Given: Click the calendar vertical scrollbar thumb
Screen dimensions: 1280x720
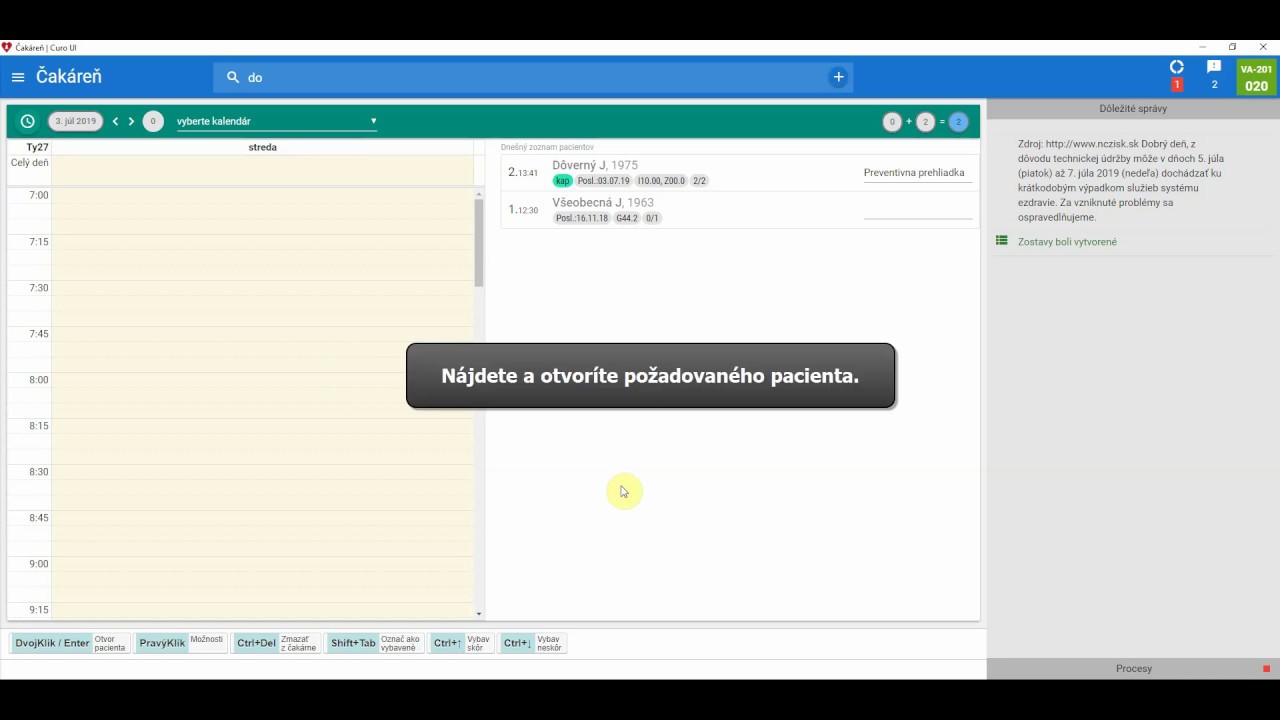Looking at the screenshot, I should [479, 242].
